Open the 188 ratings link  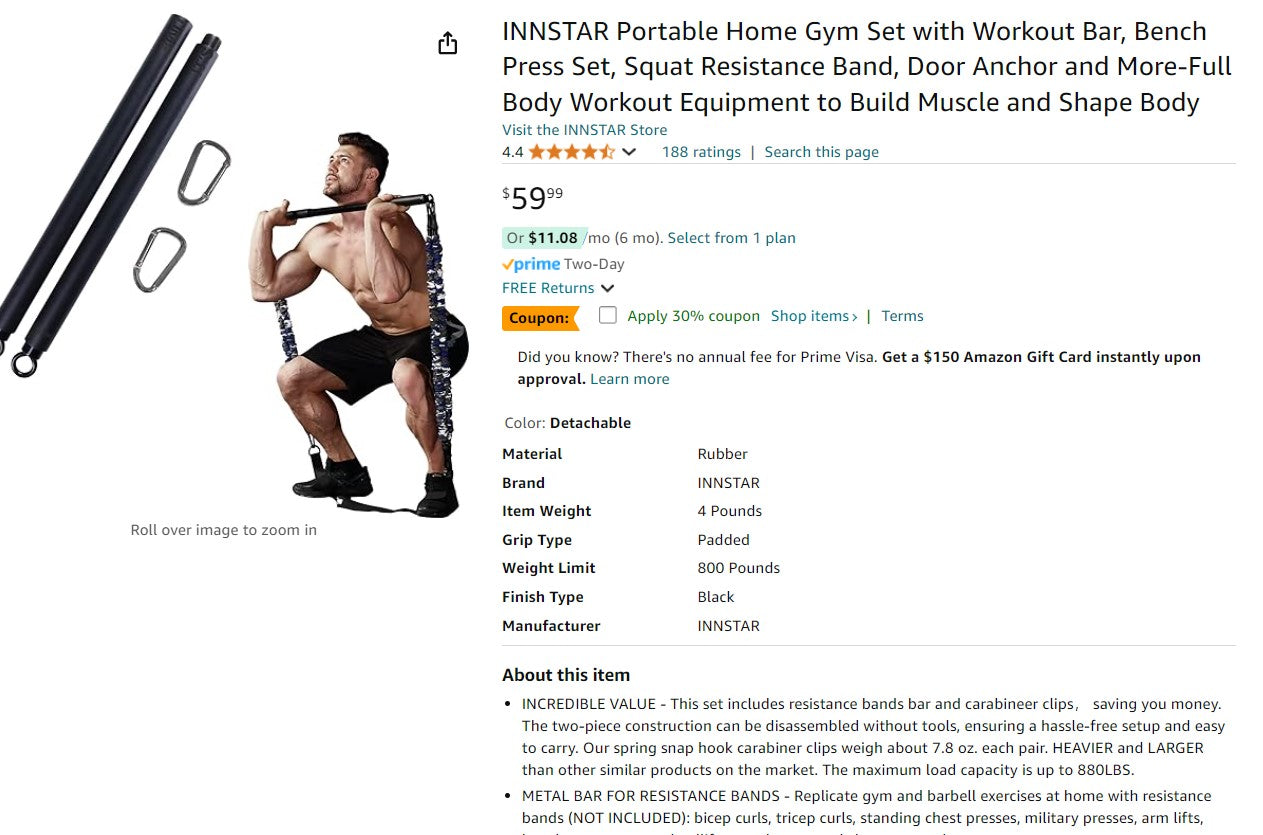click(700, 151)
